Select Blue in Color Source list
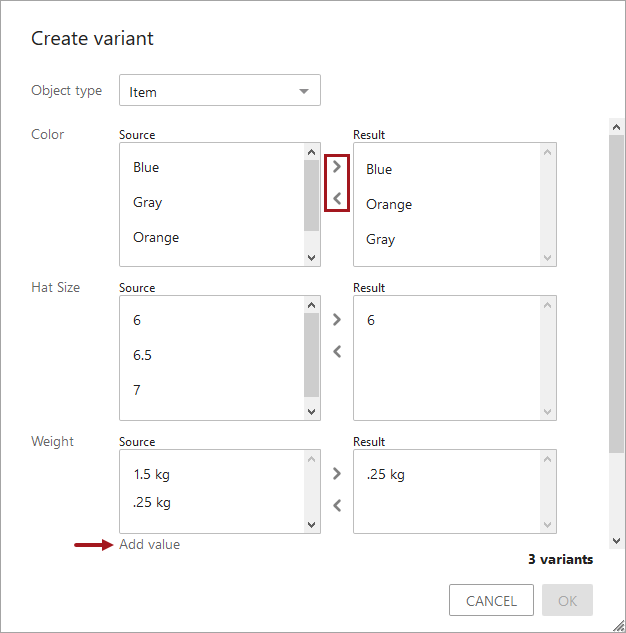The width and height of the screenshot is (626, 633). point(146,167)
